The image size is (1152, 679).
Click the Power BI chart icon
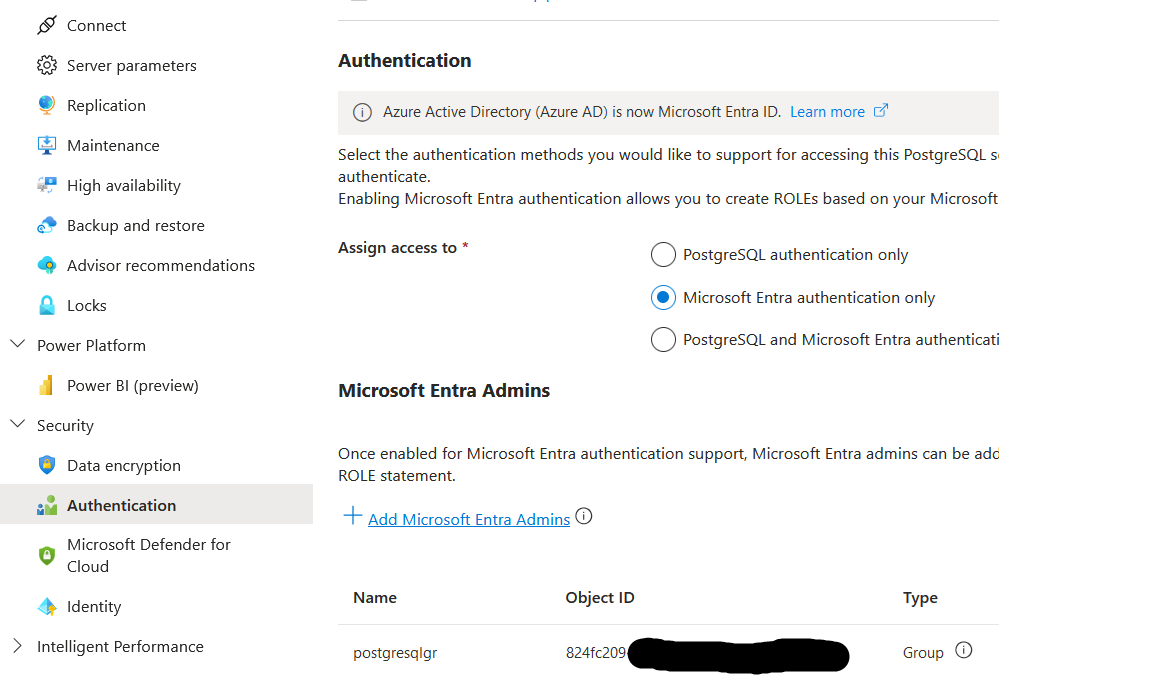[46, 386]
